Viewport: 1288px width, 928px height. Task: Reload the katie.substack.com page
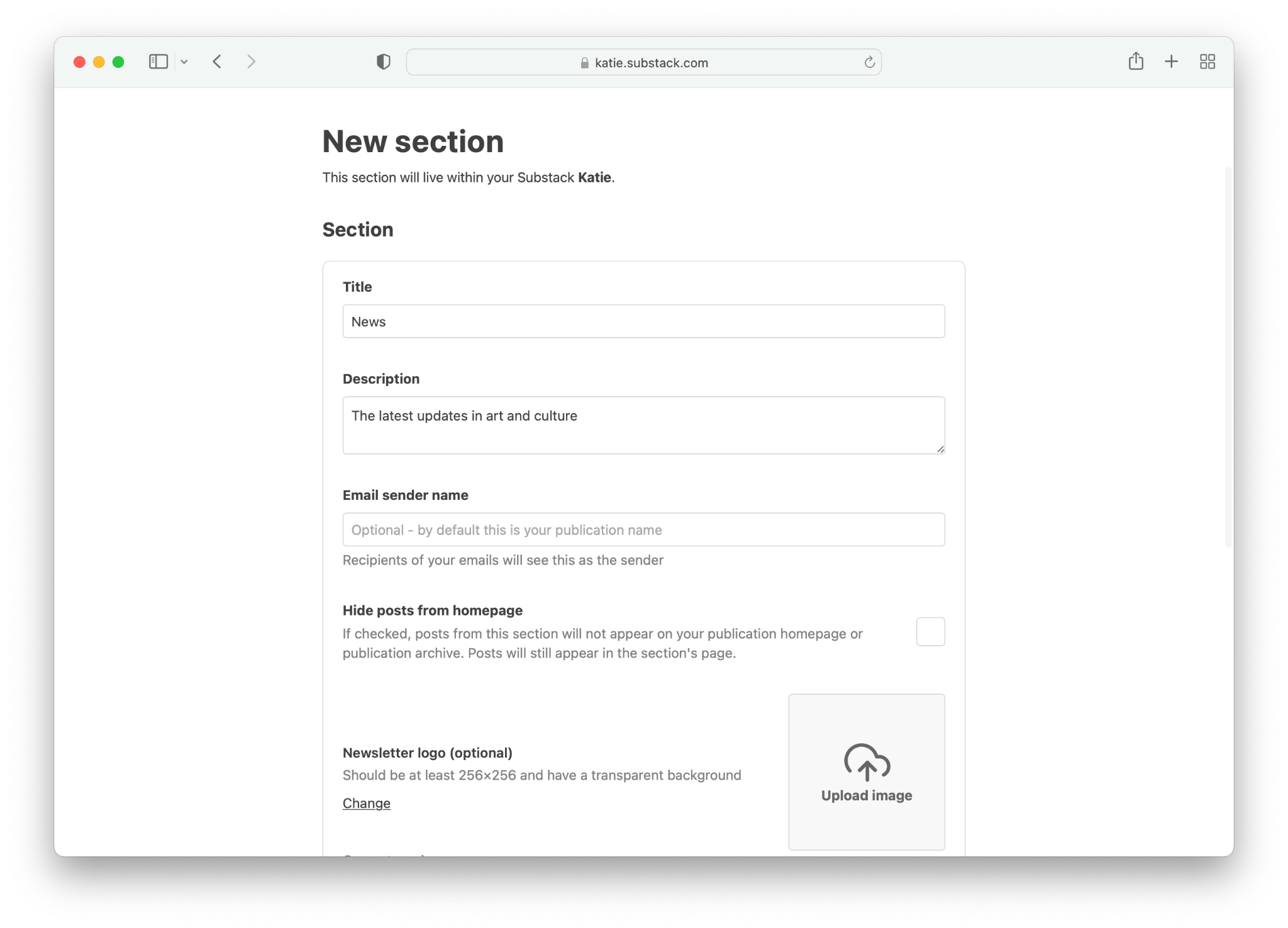tap(869, 62)
